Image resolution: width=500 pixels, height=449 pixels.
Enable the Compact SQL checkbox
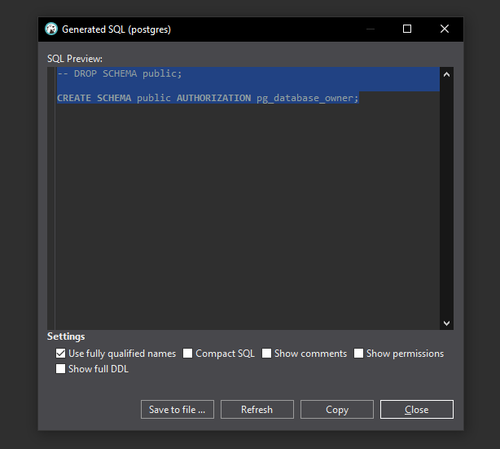(x=188, y=353)
